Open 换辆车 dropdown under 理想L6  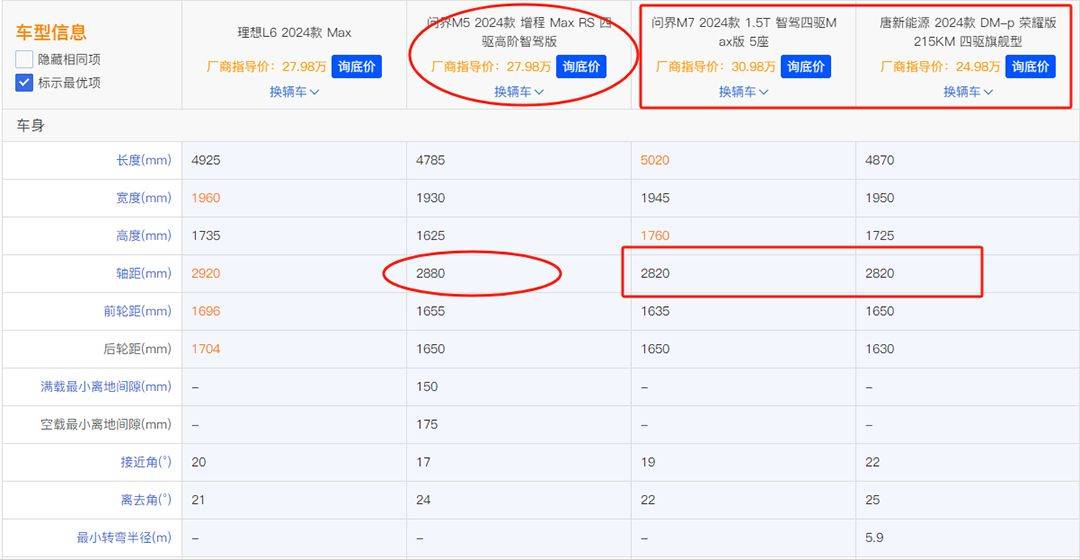[x=294, y=92]
